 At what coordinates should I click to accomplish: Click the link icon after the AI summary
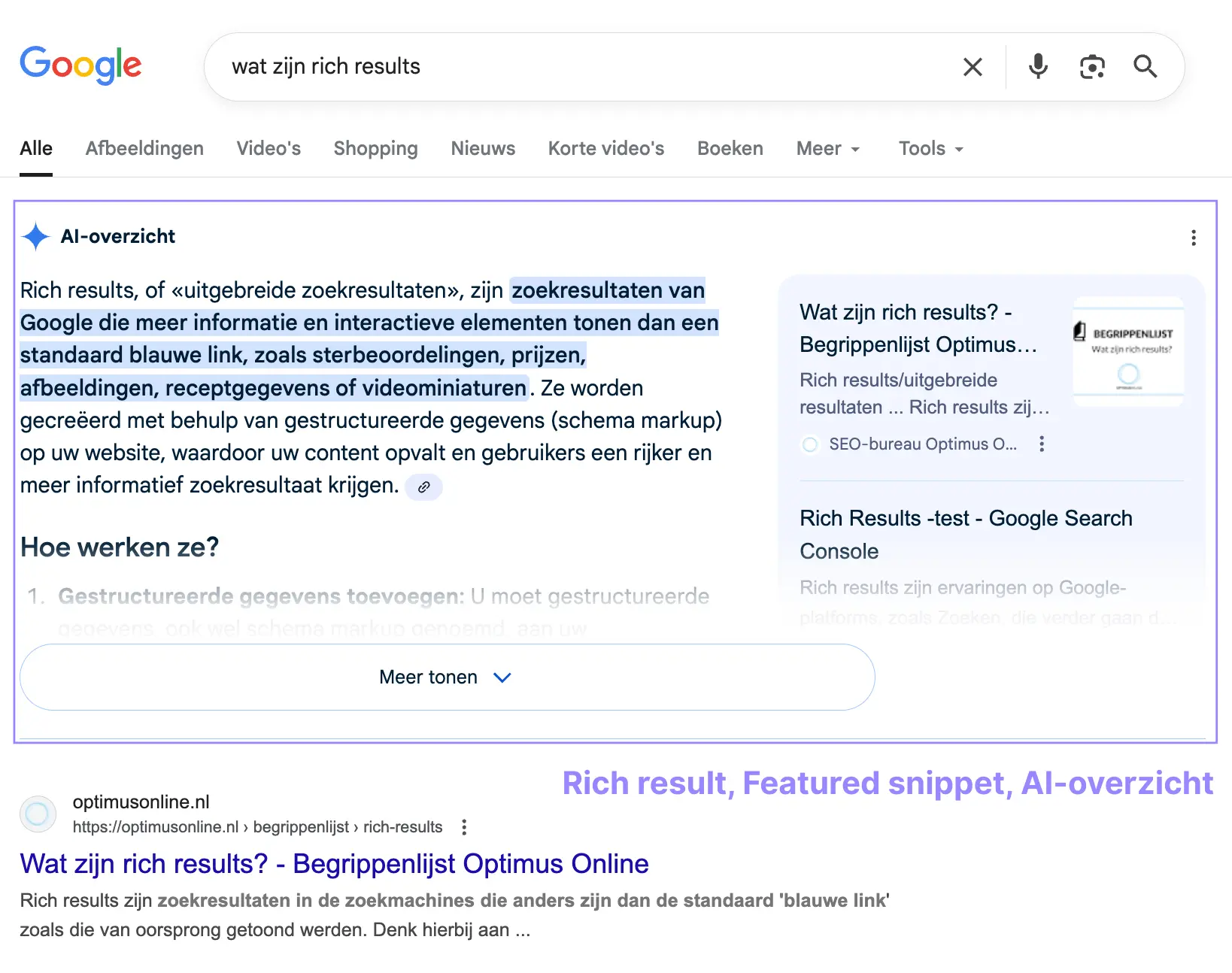[423, 487]
